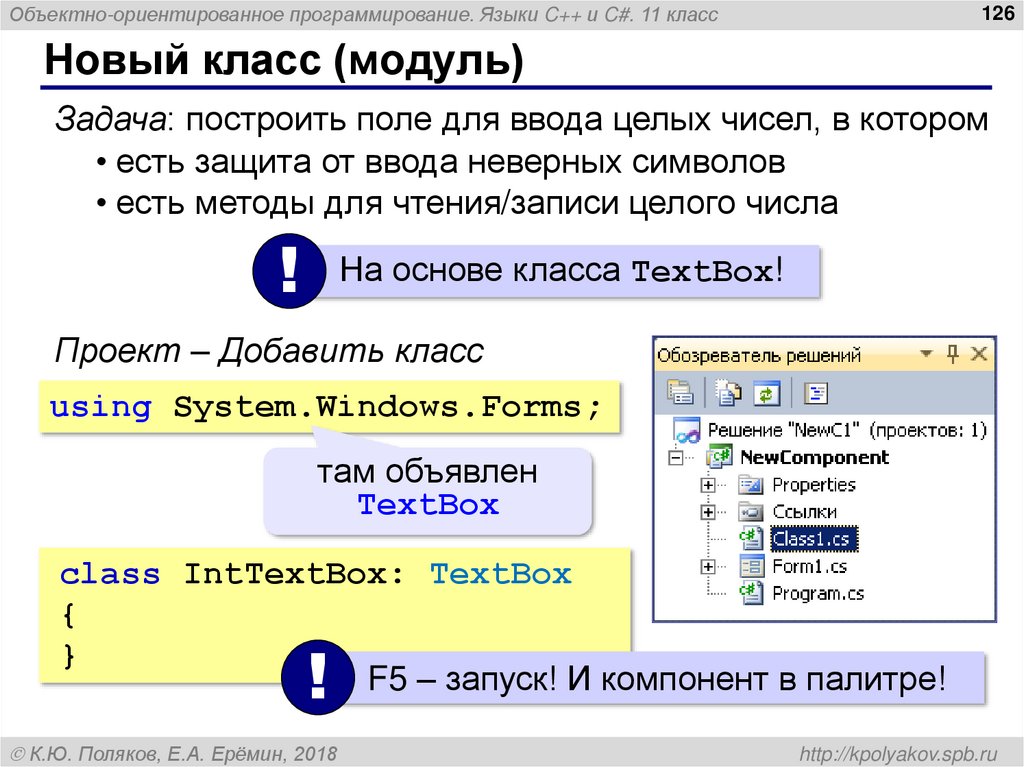Viewport: 1024px width, 767px height.
Task: Click the Properties toolbar icon in Solution Explorer
Action: pyautogui.click(x=680, y=392)
